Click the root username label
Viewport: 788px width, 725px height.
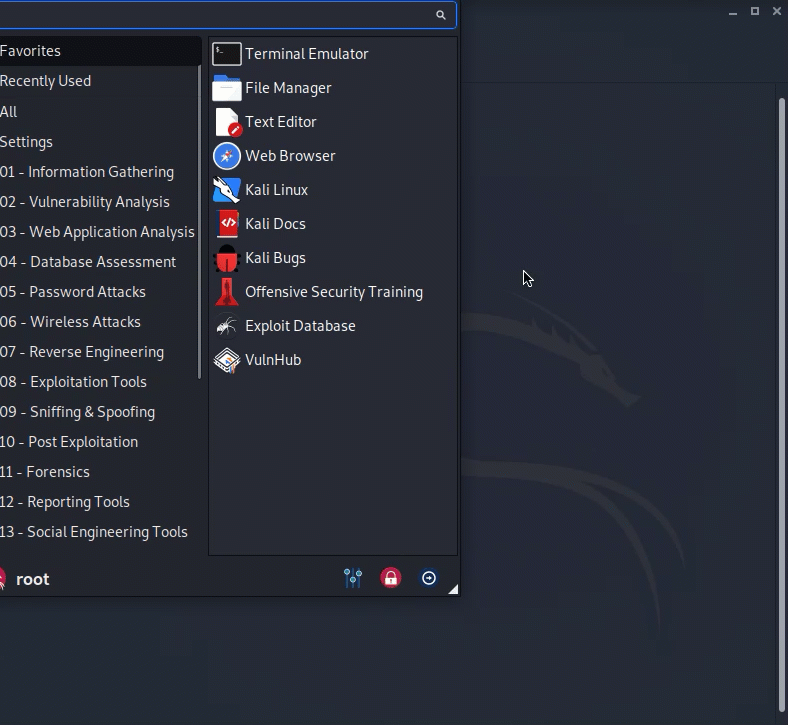(x=33, y=579)
